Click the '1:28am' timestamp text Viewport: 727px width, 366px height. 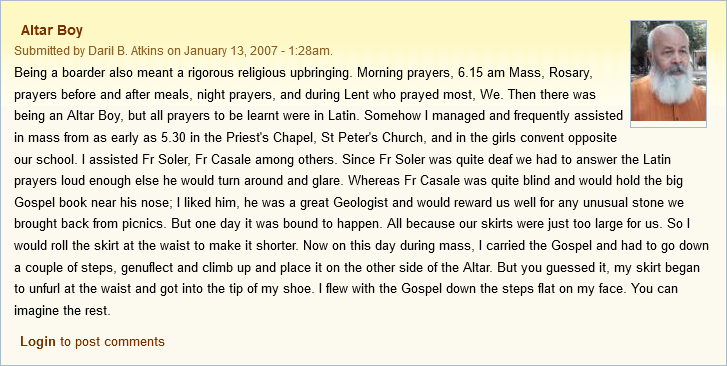click(310, 51)
